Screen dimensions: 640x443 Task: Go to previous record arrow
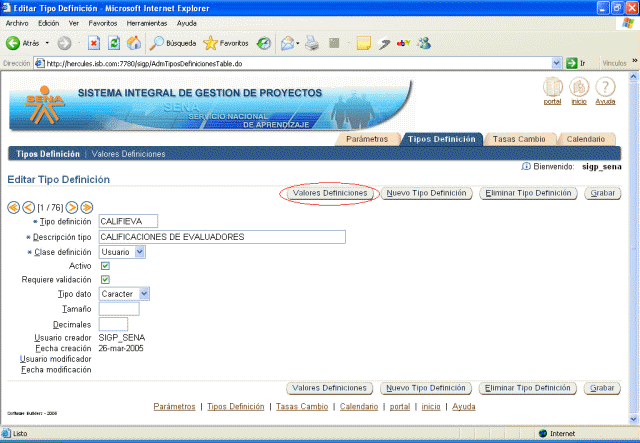click(x=28, y=207)
